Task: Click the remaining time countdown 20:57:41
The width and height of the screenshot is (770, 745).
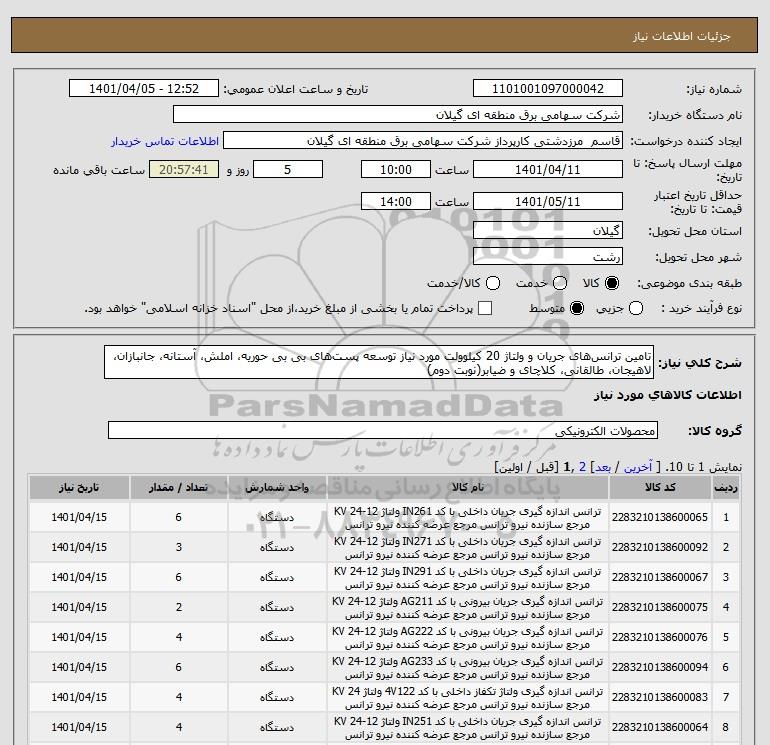Action: click(184, 169)
